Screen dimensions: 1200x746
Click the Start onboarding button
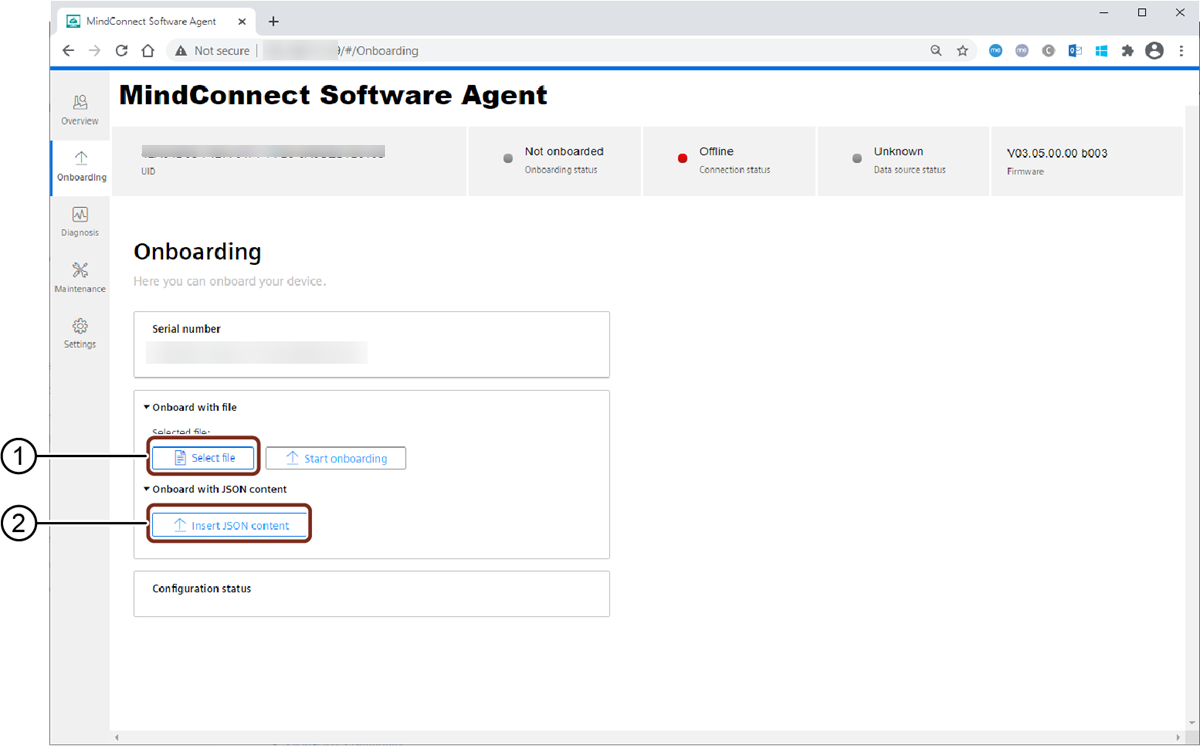336,458
